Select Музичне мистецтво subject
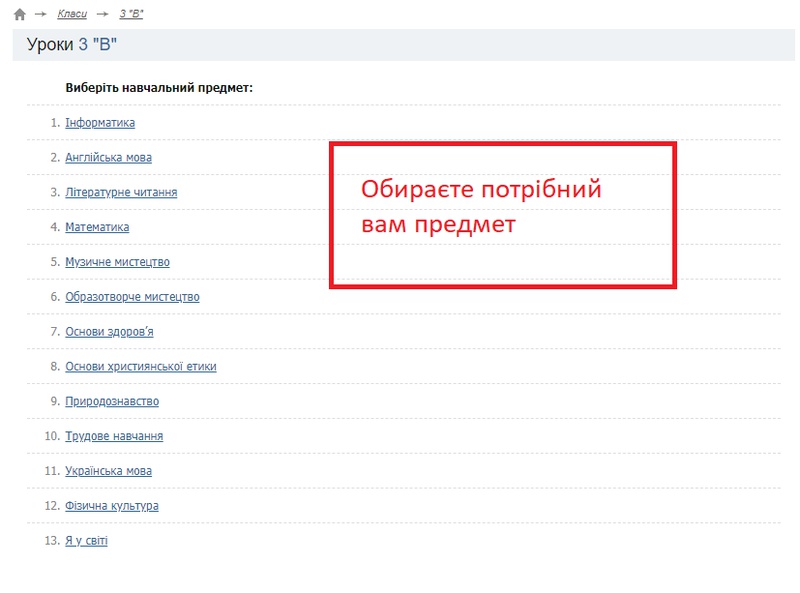The width and height of the screenshot is (800, 593). 117,262
